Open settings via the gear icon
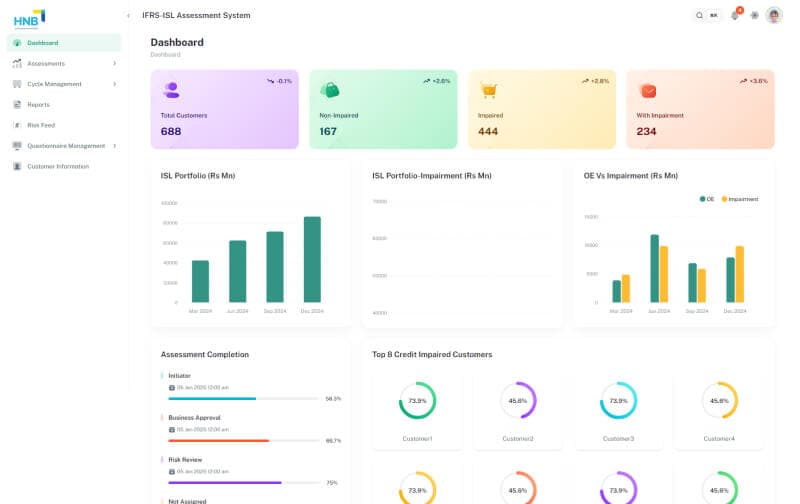 click(755, 15)
